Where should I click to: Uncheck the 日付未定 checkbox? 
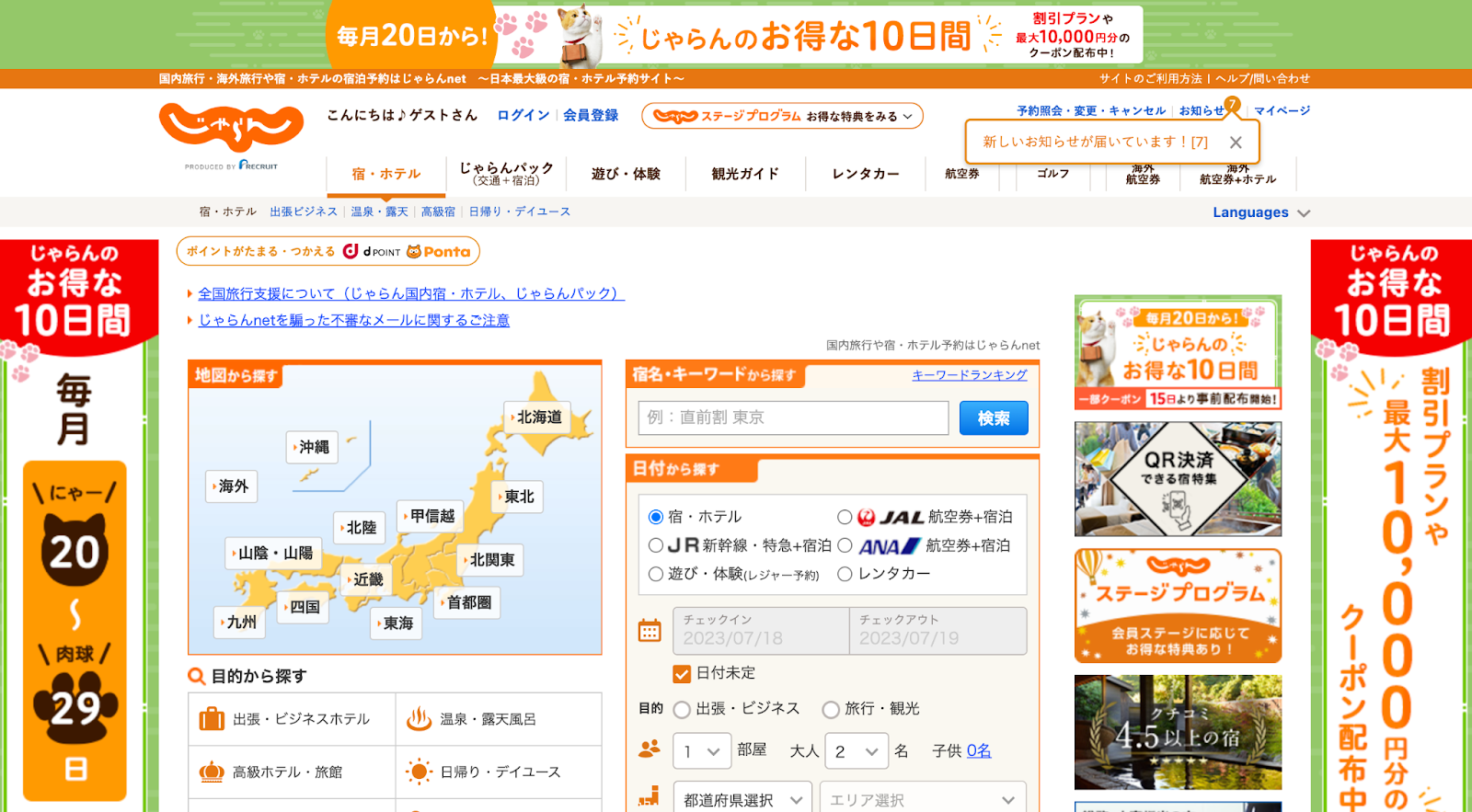[x=682, y=673]
